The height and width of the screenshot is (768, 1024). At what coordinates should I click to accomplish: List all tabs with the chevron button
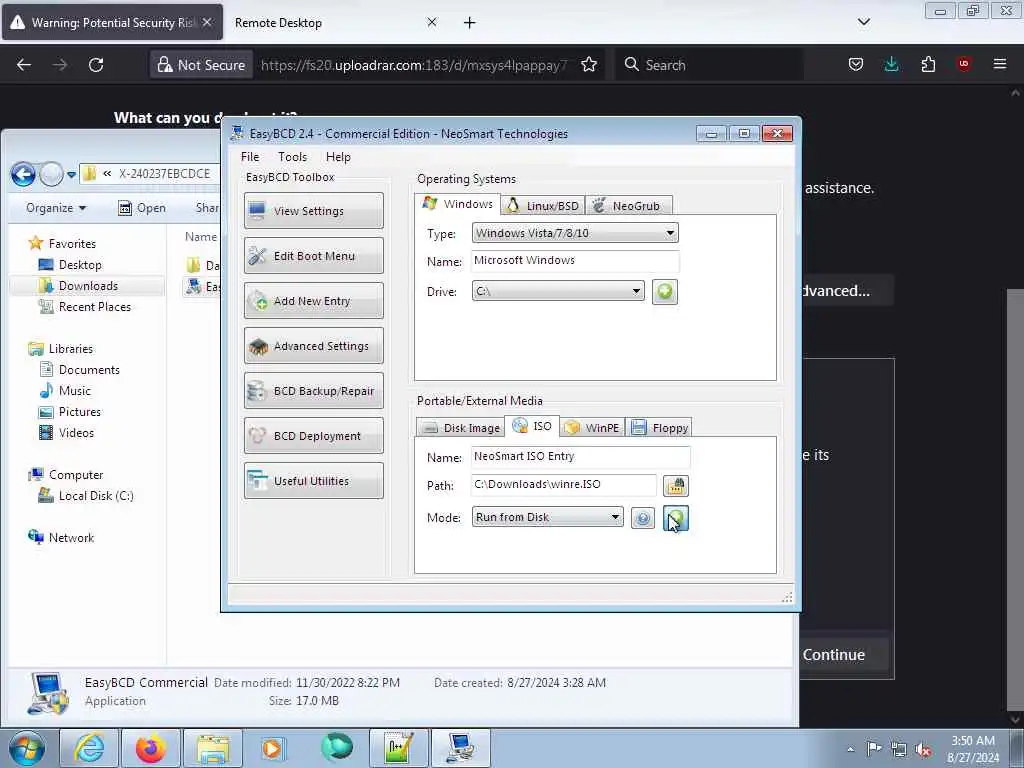pos(863,22)
